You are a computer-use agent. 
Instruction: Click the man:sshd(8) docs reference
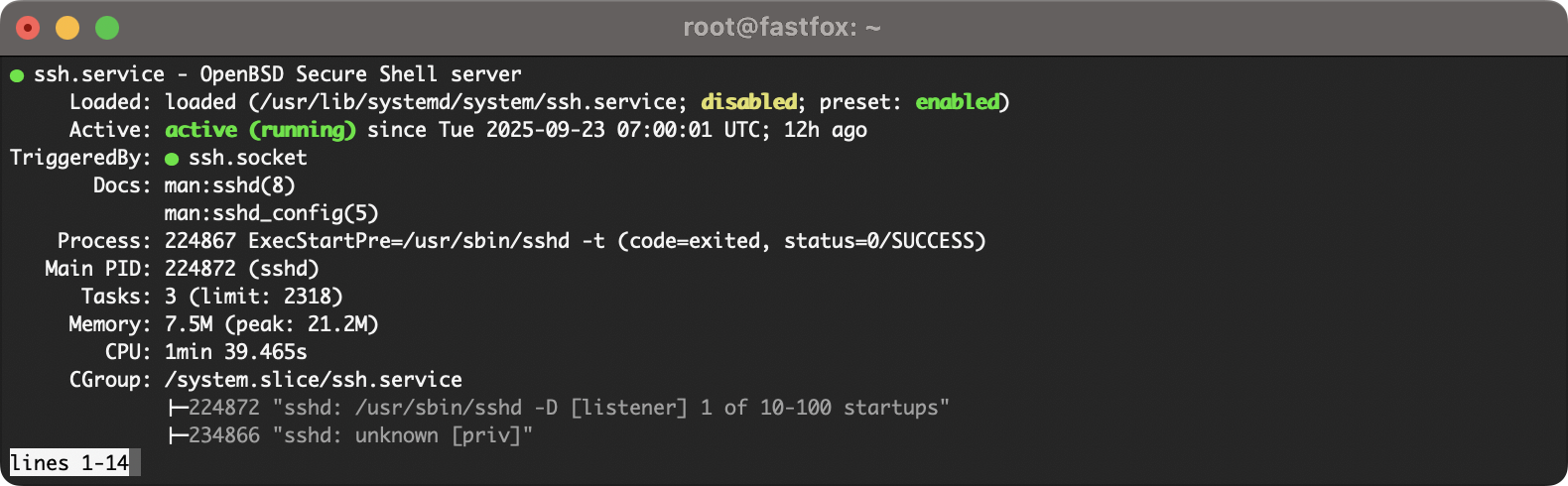[x=229, y=185]
